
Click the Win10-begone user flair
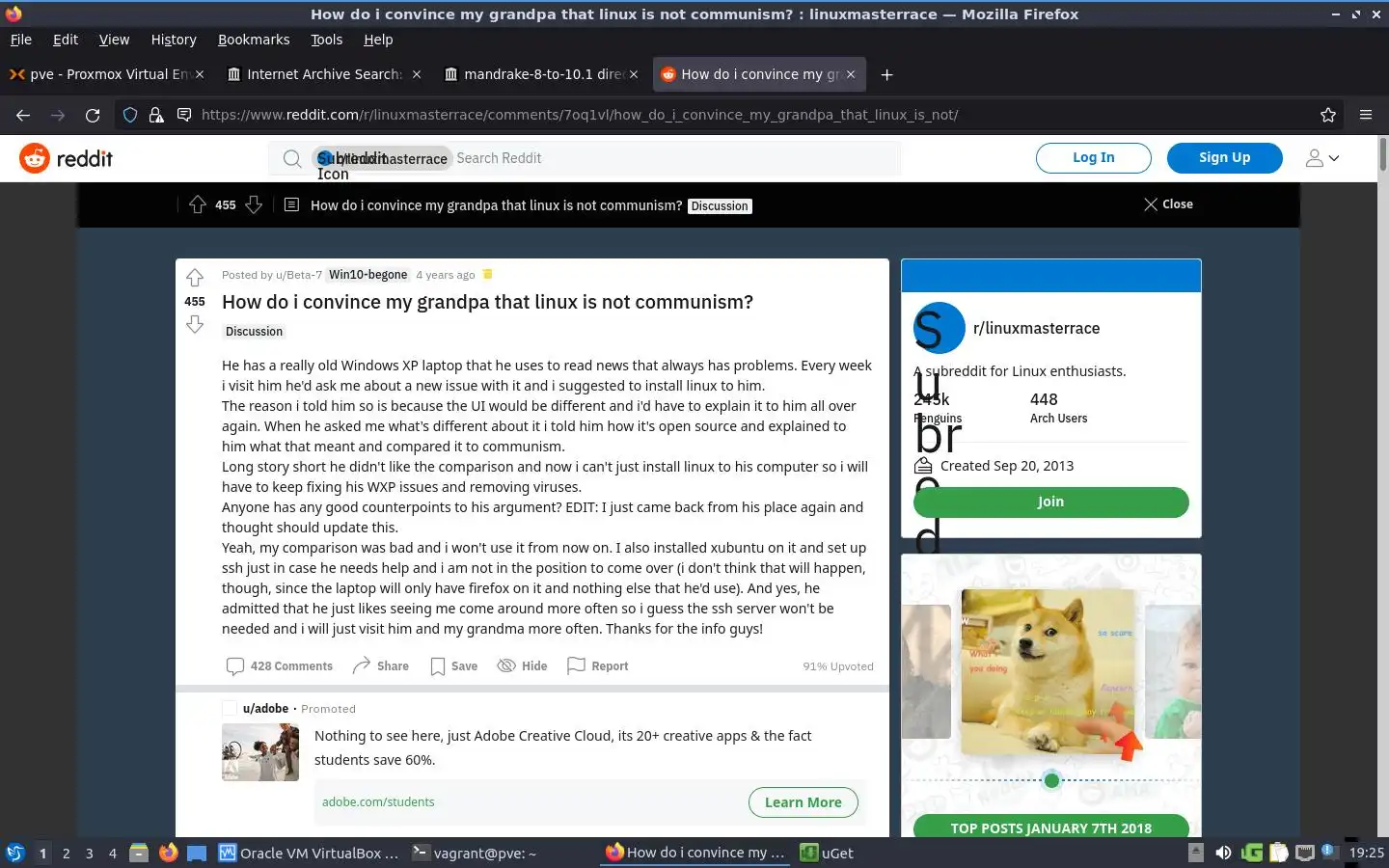point(368,275)
